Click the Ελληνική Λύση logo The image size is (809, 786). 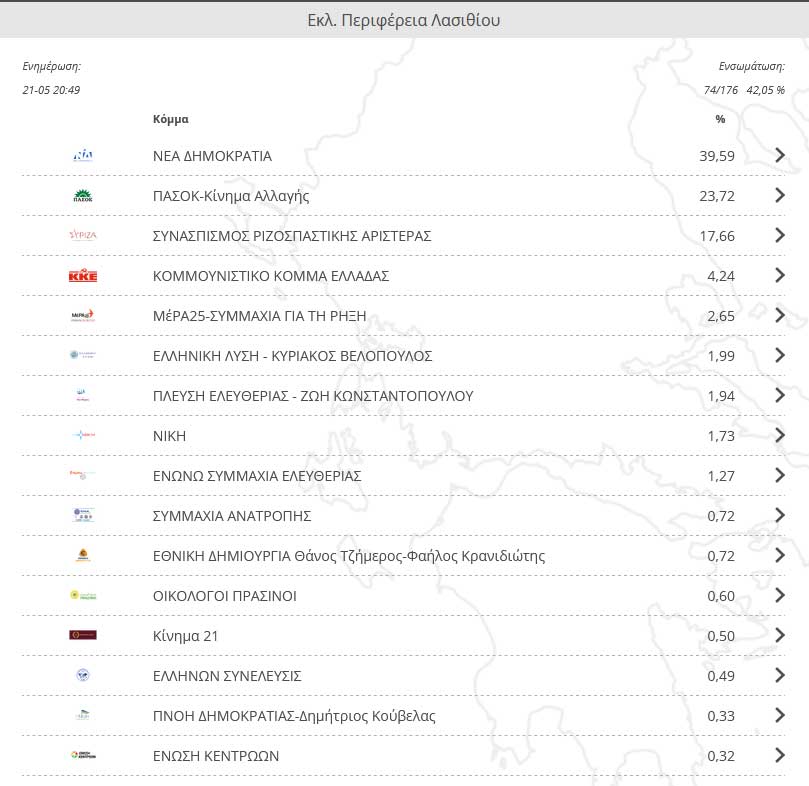pos(83,355)
